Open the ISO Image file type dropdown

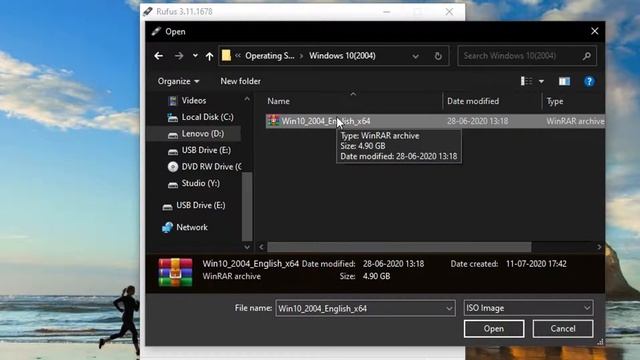click(529, 308)
